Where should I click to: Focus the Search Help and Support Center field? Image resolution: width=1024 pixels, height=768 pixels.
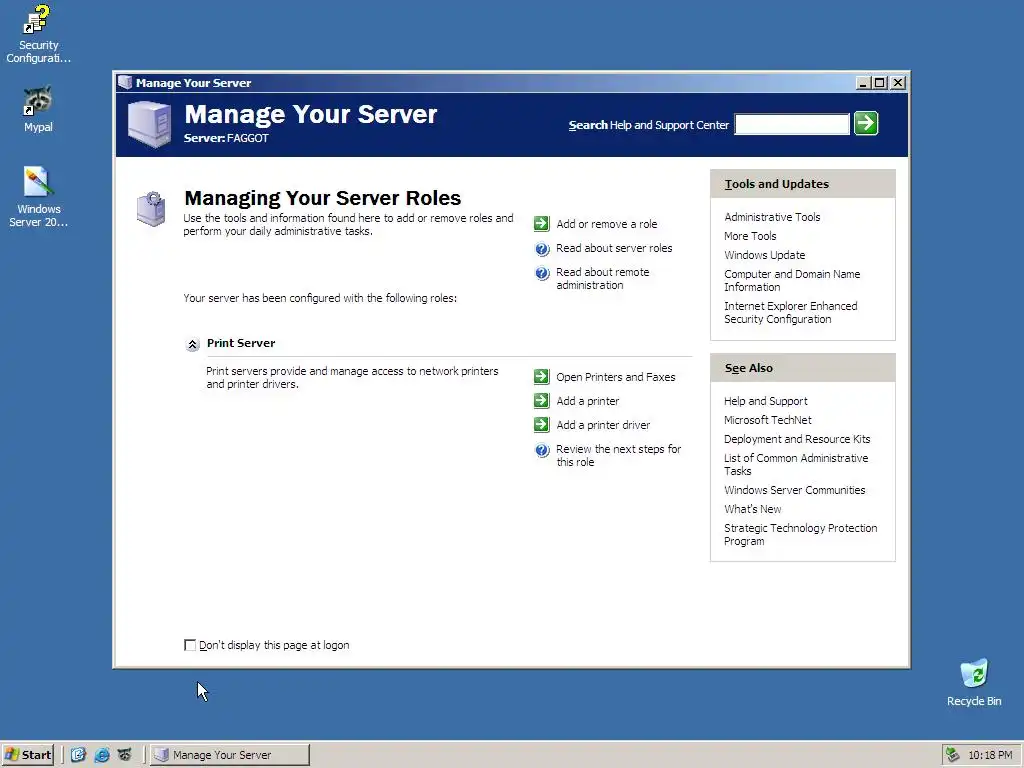792,124
